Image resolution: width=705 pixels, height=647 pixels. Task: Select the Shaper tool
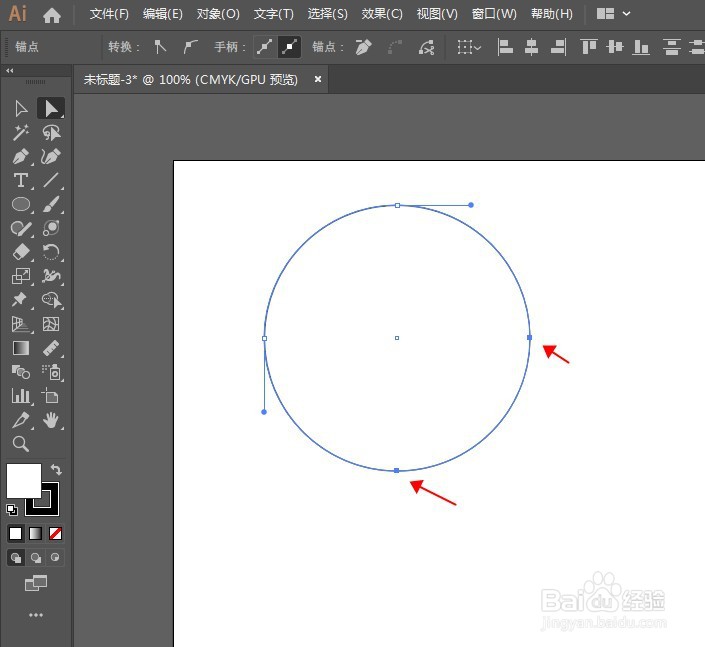coord(21,228)
